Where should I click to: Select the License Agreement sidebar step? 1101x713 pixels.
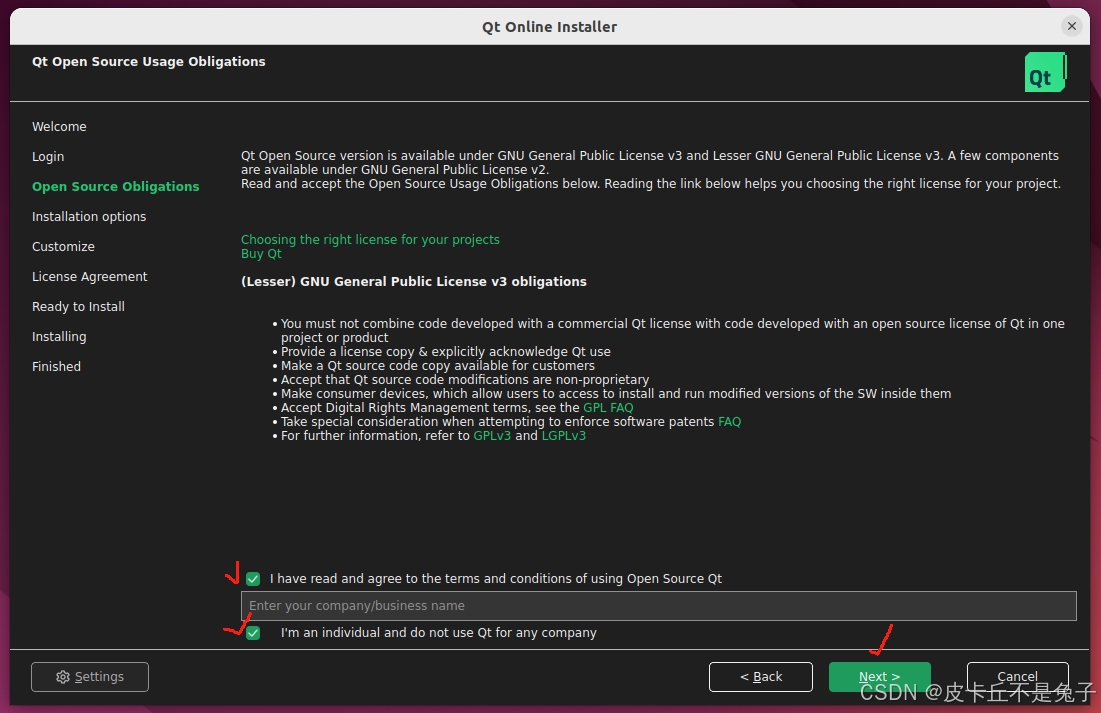(89, 276)
